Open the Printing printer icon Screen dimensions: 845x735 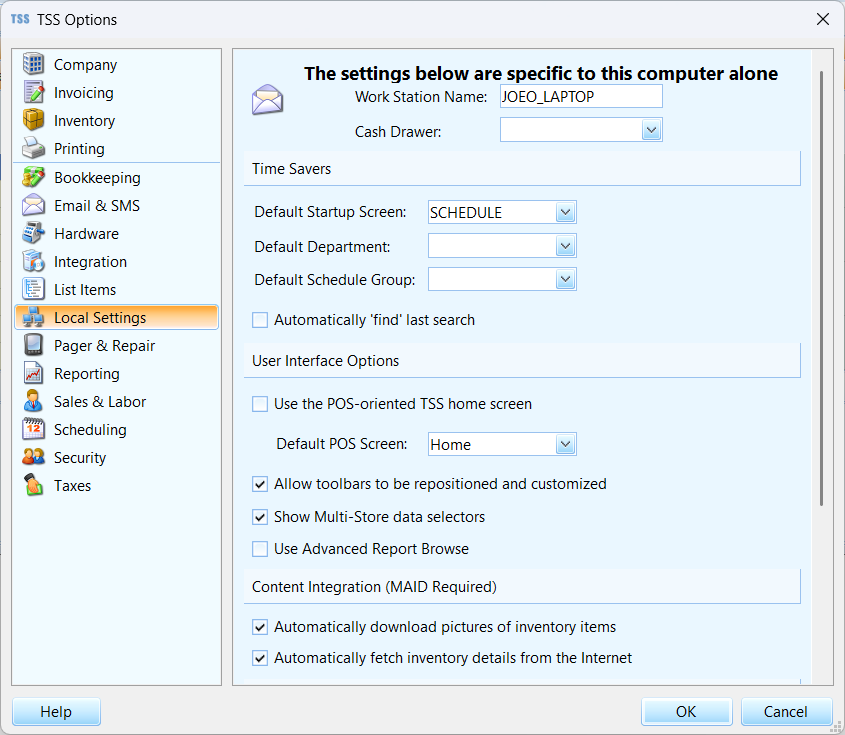coord(33,148)
